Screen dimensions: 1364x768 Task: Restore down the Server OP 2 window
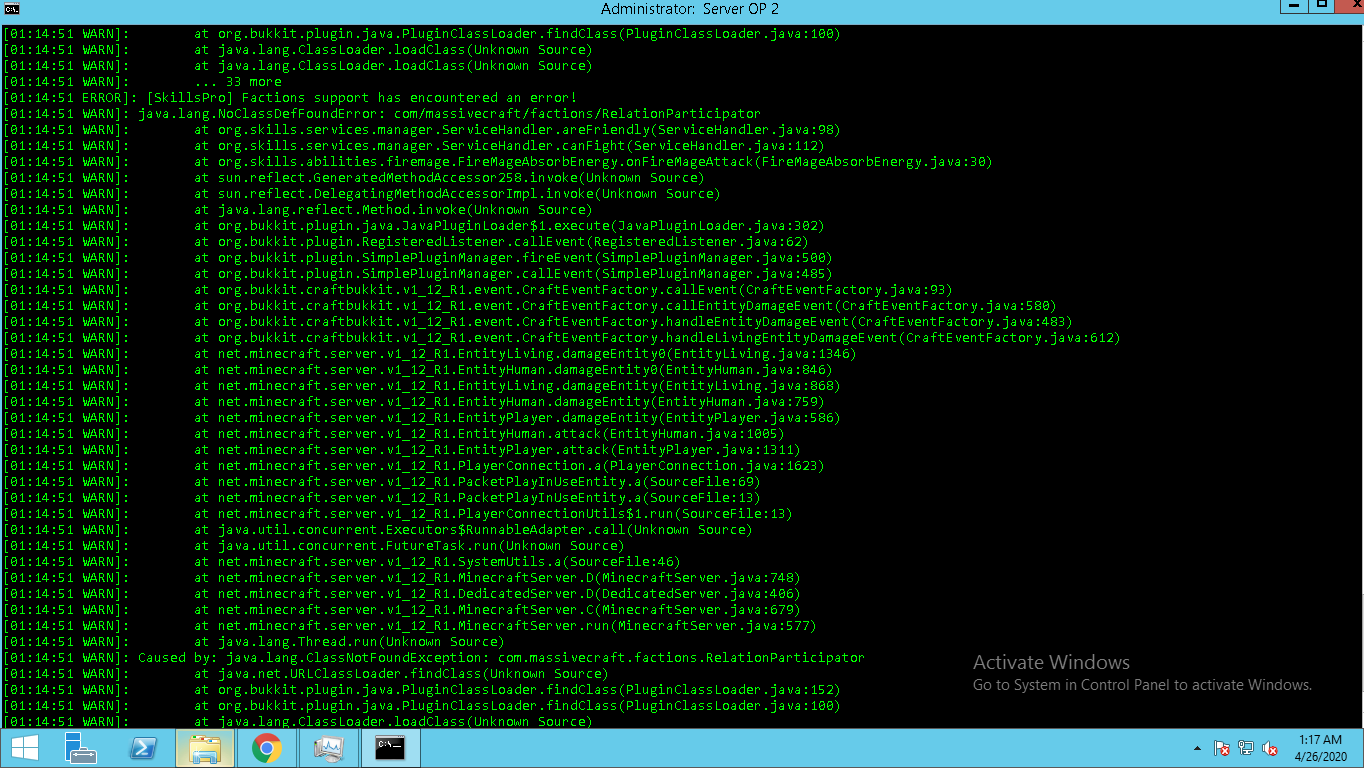point(1320,7)
